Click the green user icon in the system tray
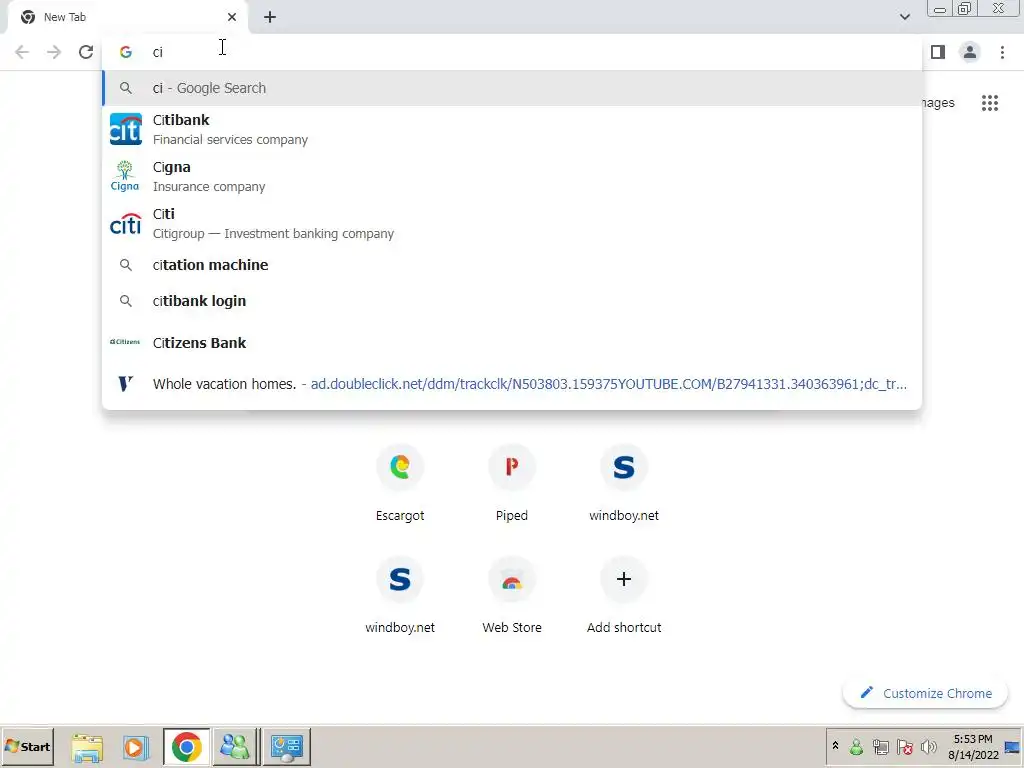The width and height of the screenshot is (1024, 768). tap(856, 747)
